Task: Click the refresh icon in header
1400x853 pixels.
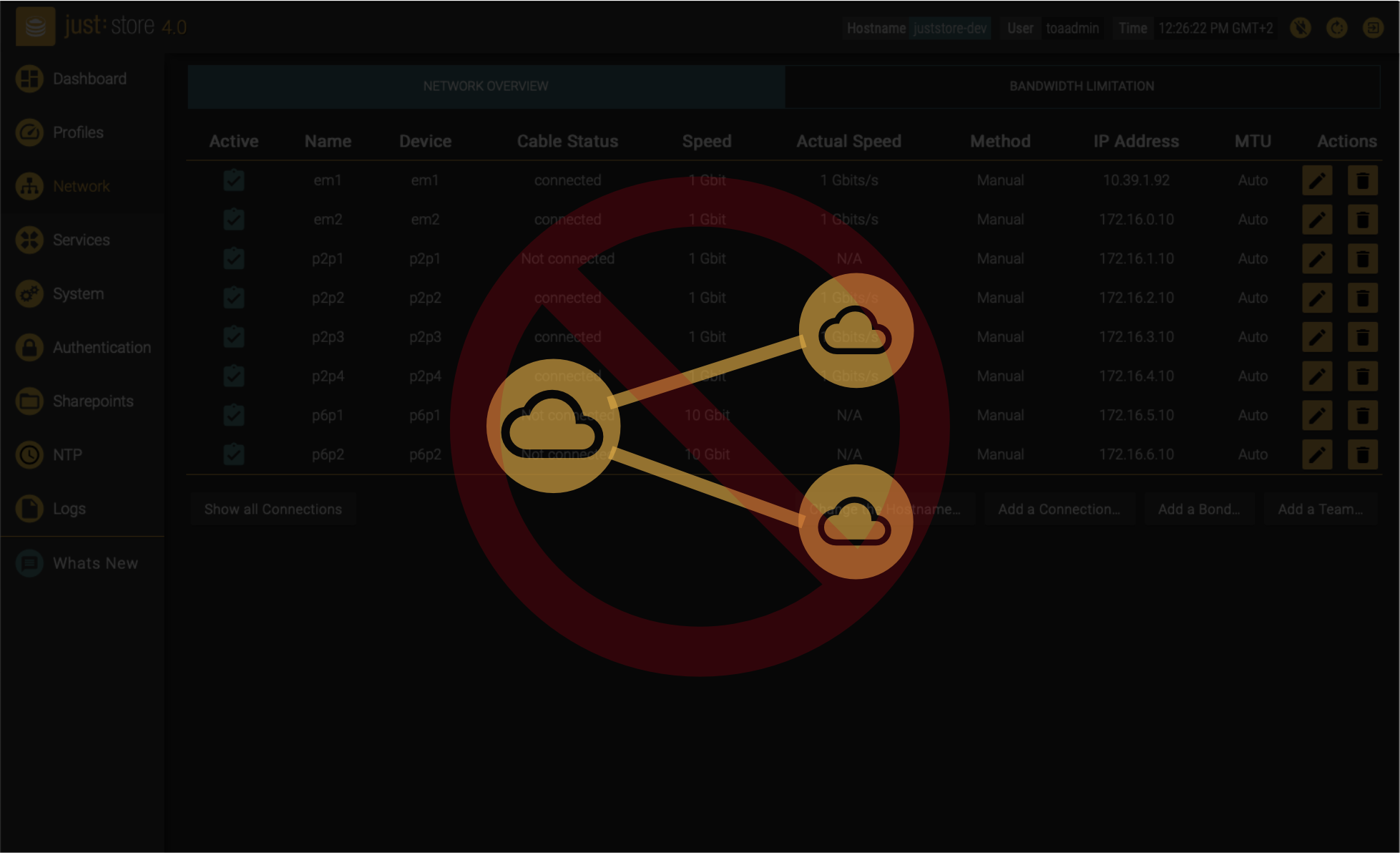Action: 1336,28
